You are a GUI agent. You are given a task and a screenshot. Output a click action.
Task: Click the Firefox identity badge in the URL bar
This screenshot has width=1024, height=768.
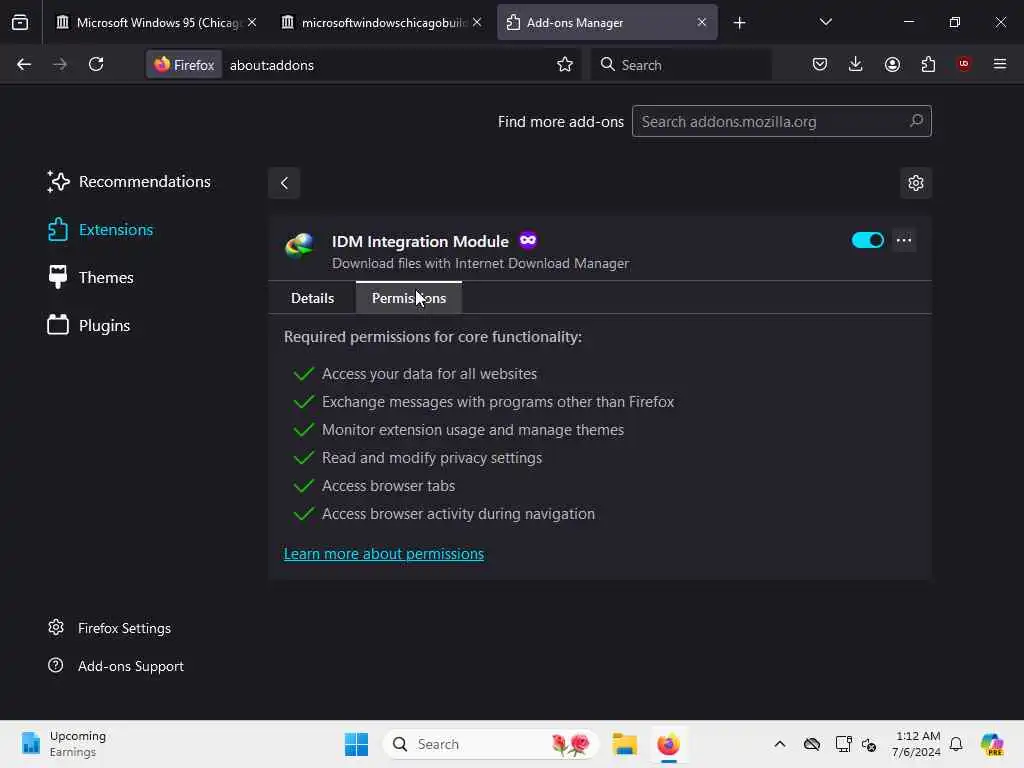tap(184, 65)
